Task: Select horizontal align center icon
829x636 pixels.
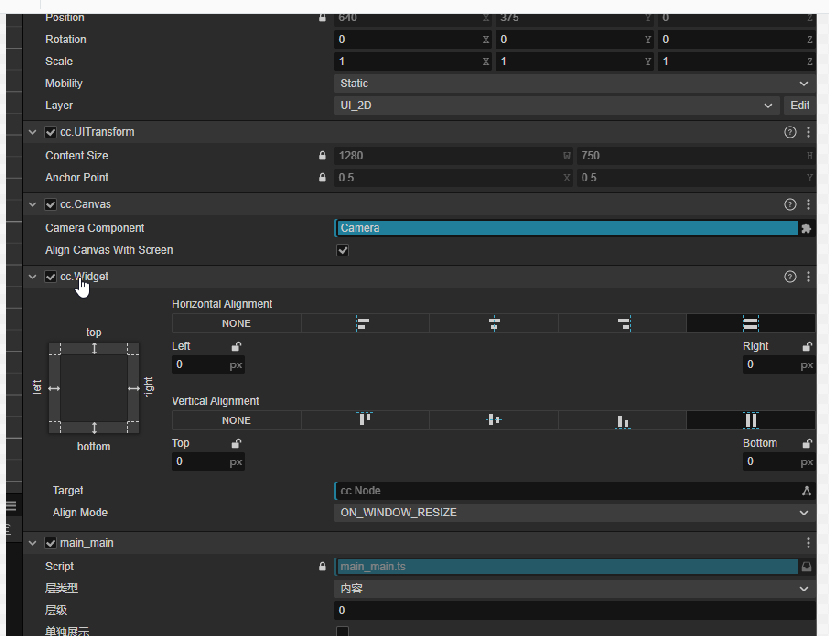Action: 494,324
